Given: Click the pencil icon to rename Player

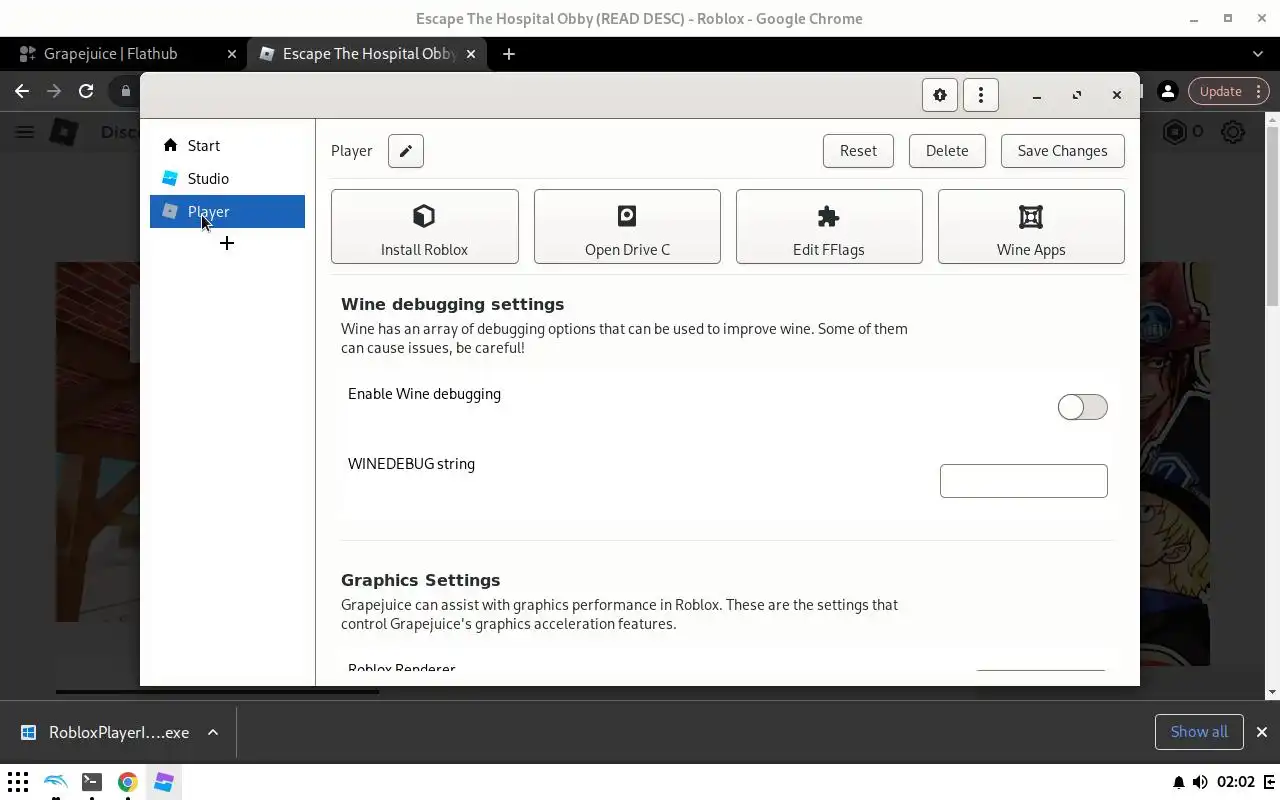Looking at the screenshot, I should 406,151.
